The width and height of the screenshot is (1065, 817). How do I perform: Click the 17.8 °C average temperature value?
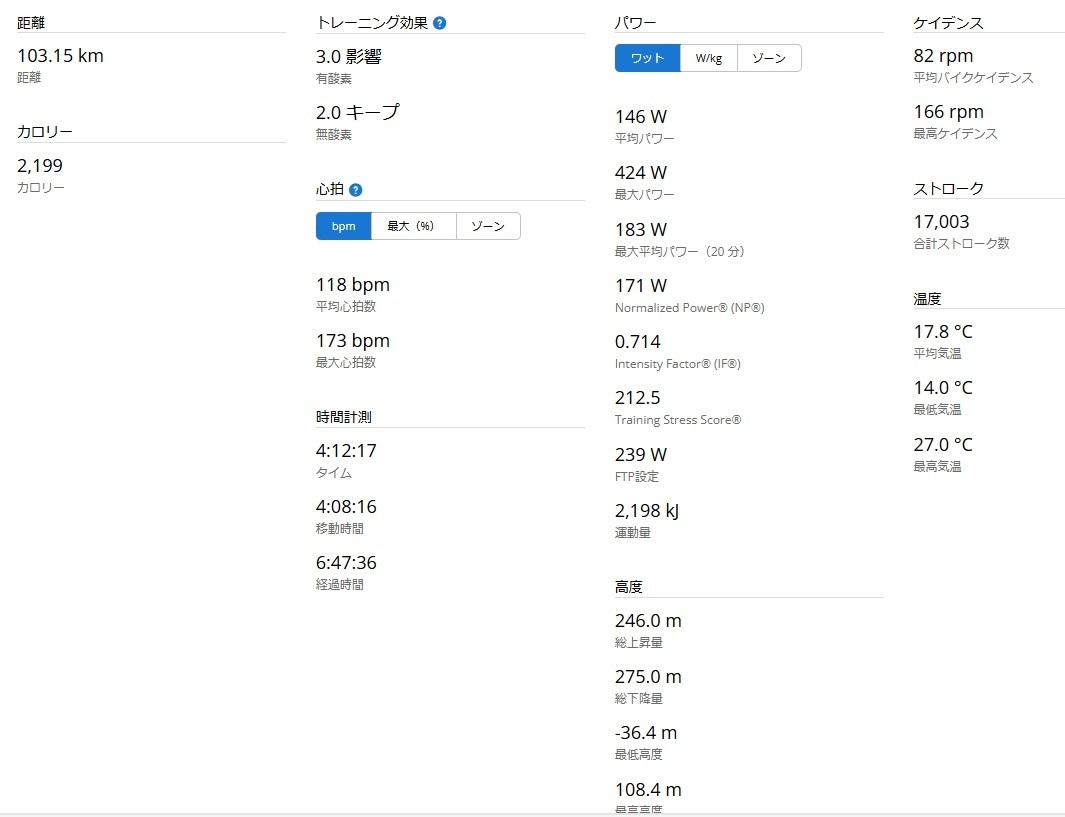(943, 331)
